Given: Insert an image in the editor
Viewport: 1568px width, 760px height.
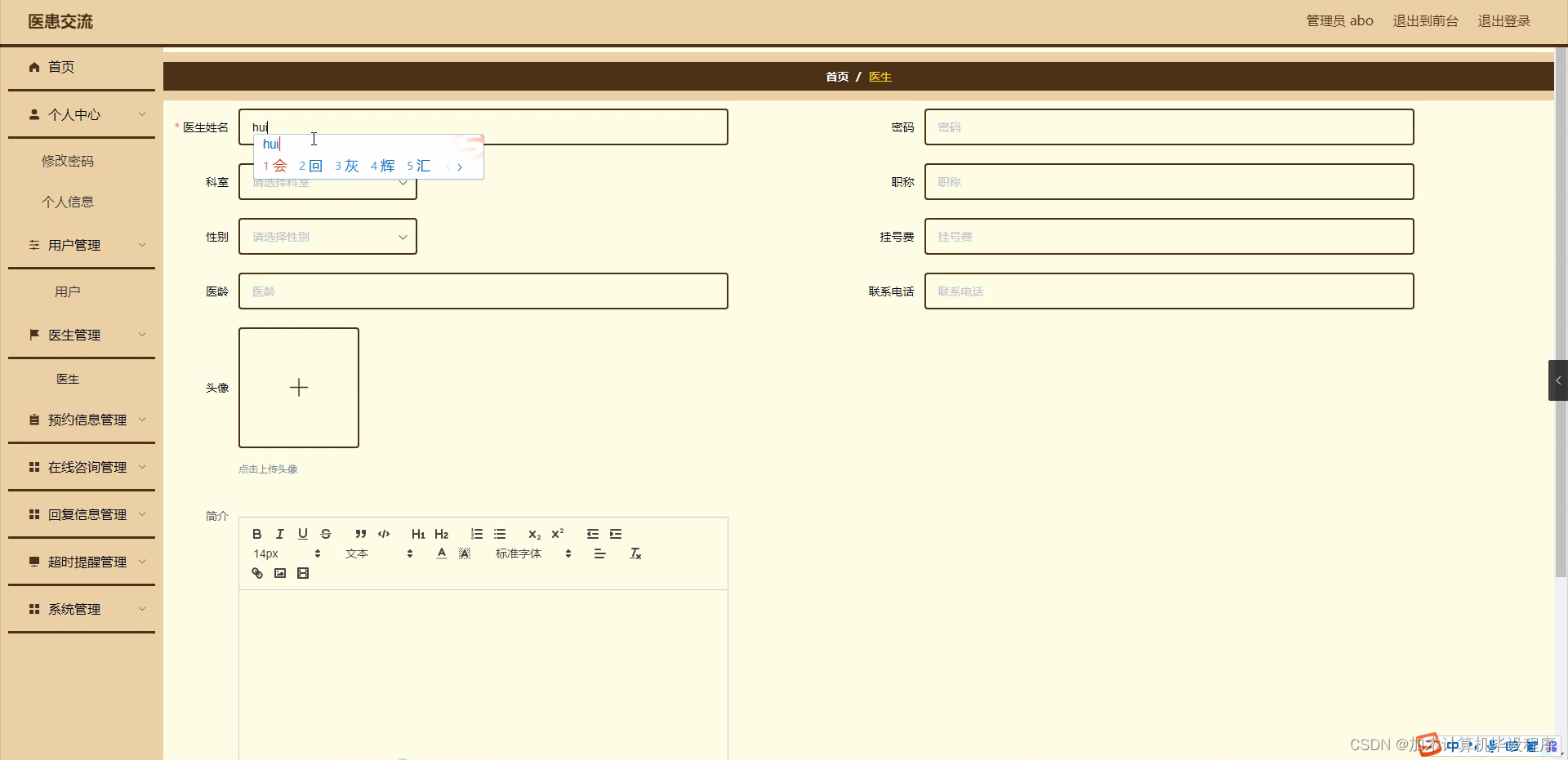Looking at the screenshot, I should pyautogui.click(x=280, y=573).
